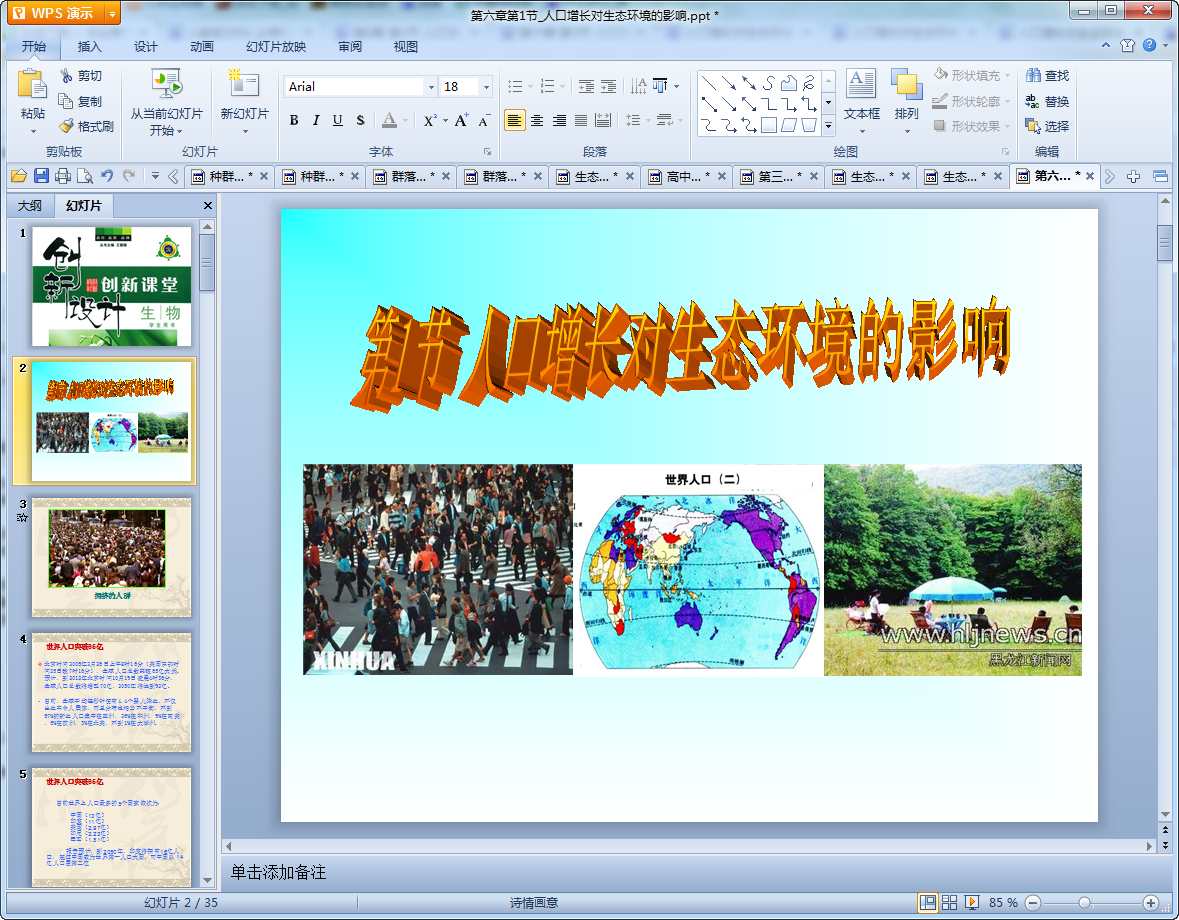Switch to Outline (大纲) pane tab
This screenshot has height=920, width=1179.
pos(30,205)
